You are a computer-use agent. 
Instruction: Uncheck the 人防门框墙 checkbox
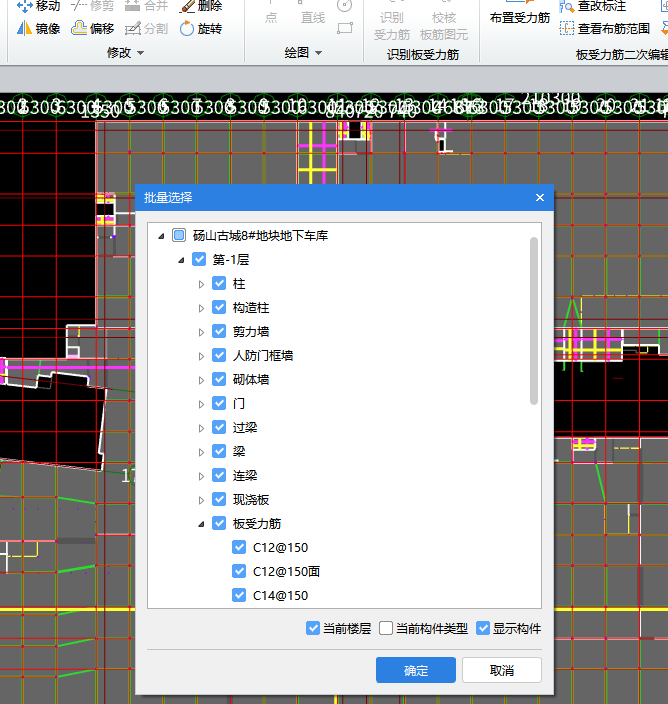point(219,355)
